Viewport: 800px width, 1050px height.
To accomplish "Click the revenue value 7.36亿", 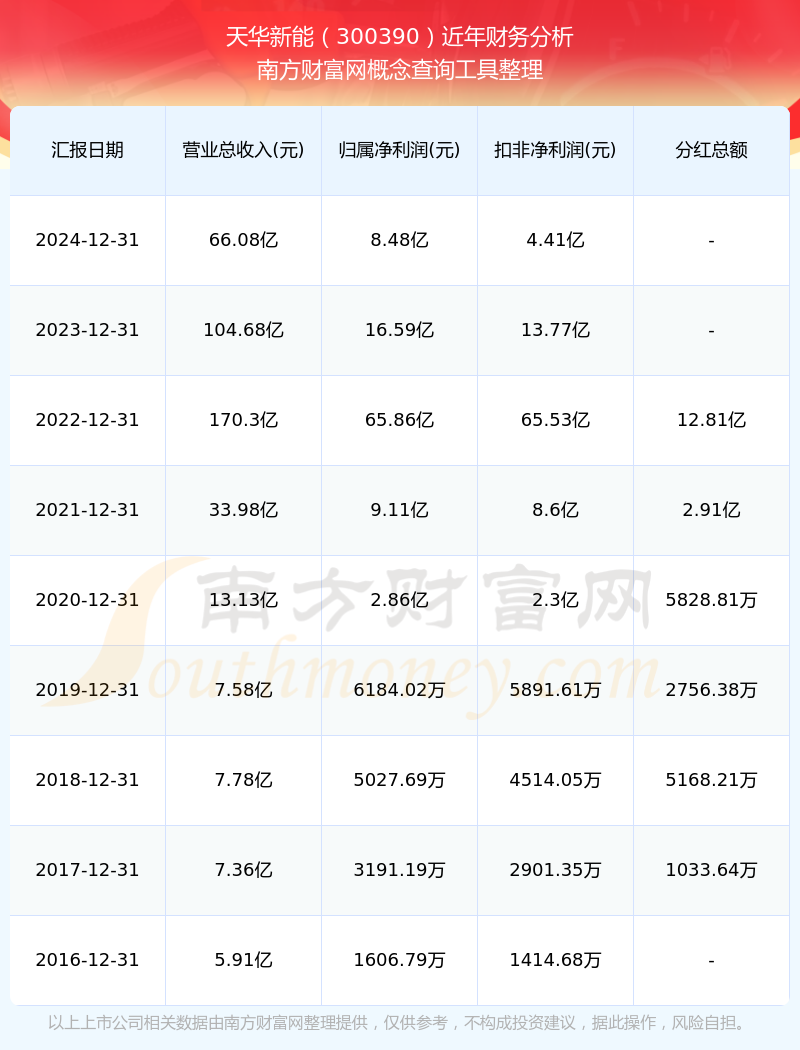I will [x=244, y=871].
